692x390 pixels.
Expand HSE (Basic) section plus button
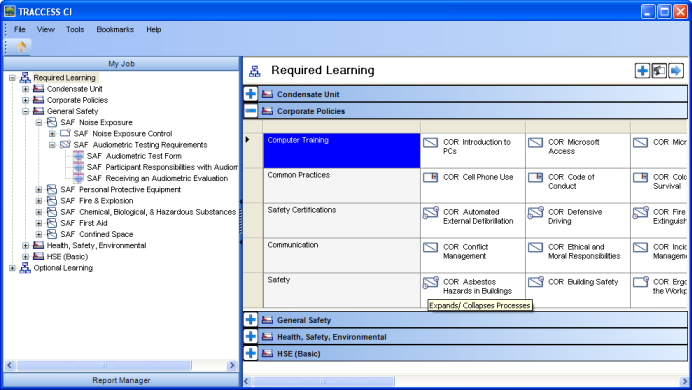(x=250, y=353)
